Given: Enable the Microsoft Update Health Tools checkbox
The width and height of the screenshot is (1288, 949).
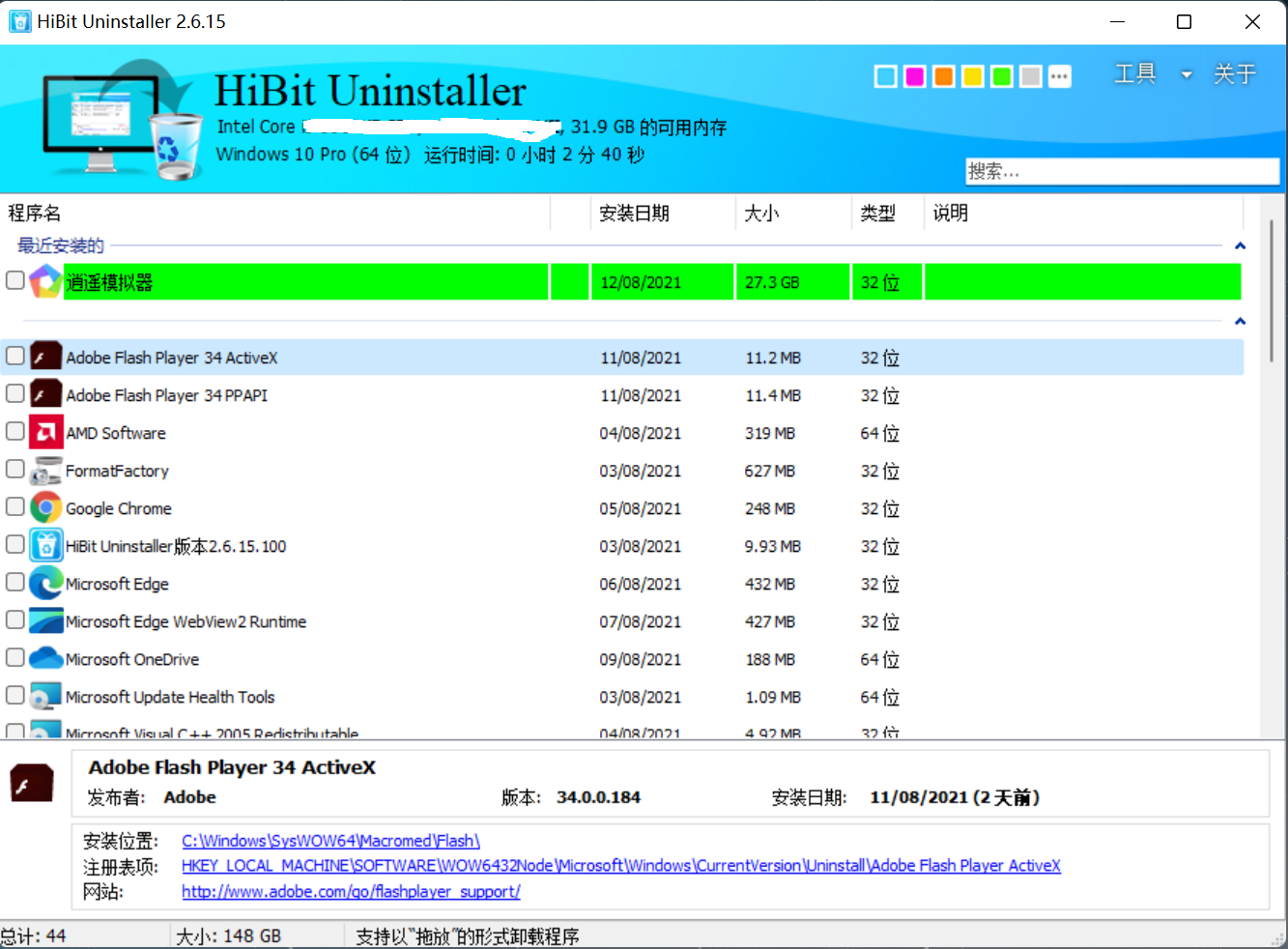Looking at the screenshot, I should (14, 695).
